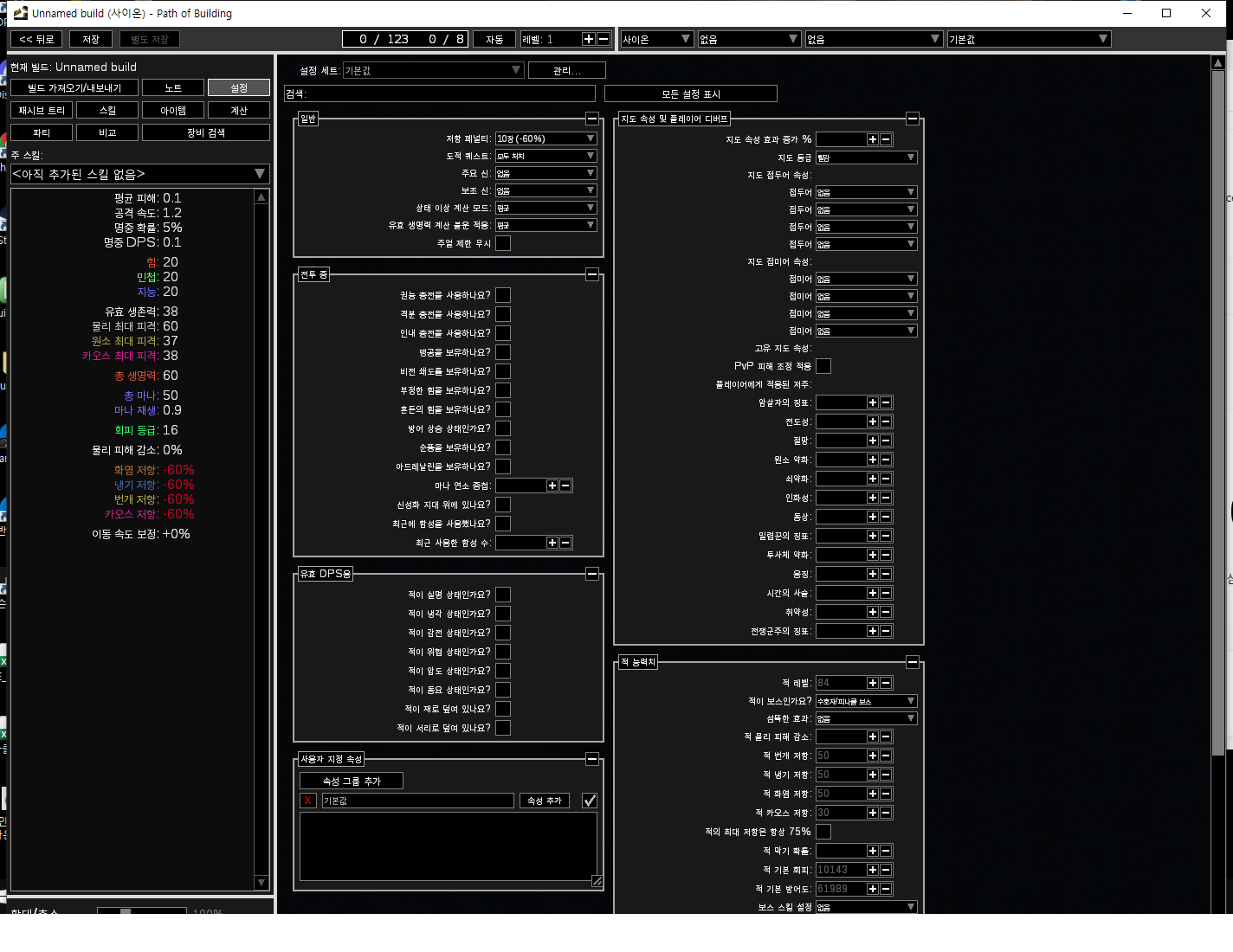Click the << 뒤로 button

(x=36, y=39)
